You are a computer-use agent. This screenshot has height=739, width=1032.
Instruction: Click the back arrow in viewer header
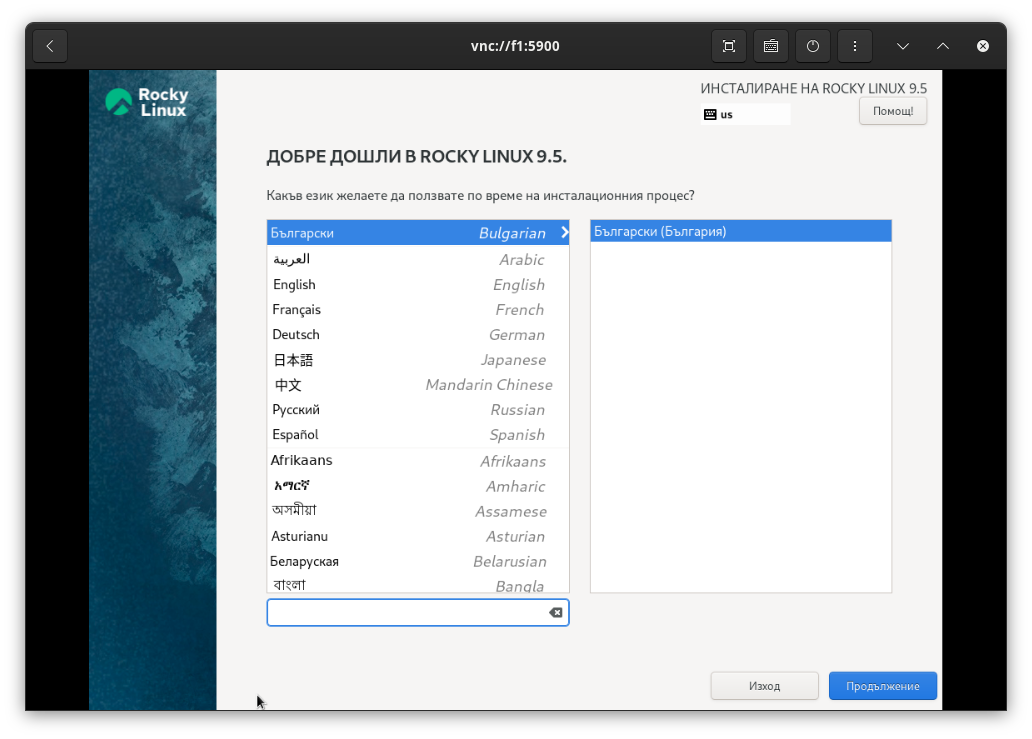[50, 46]
